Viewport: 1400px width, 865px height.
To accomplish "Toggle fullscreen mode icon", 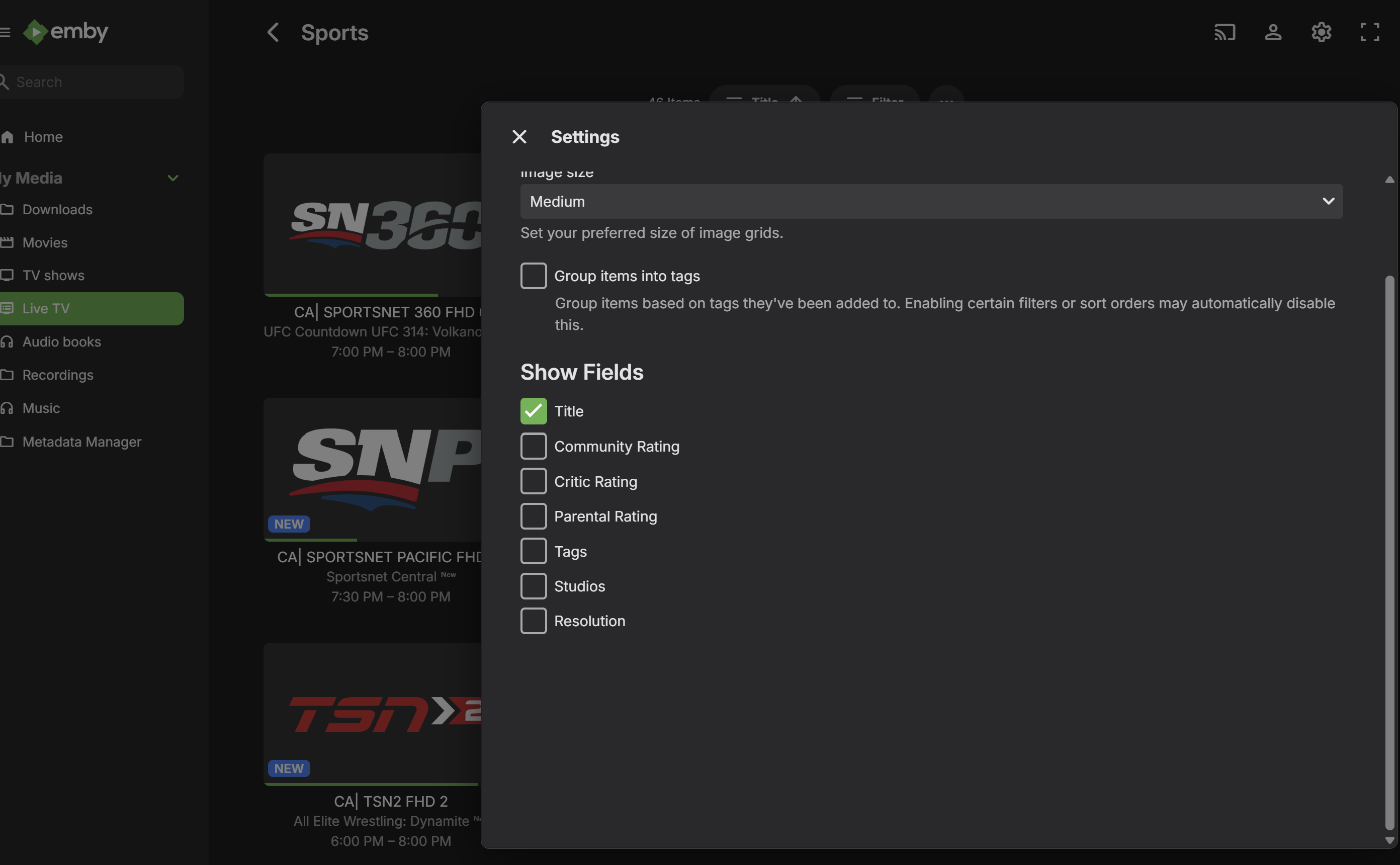I will click(x=1370, y=32).
